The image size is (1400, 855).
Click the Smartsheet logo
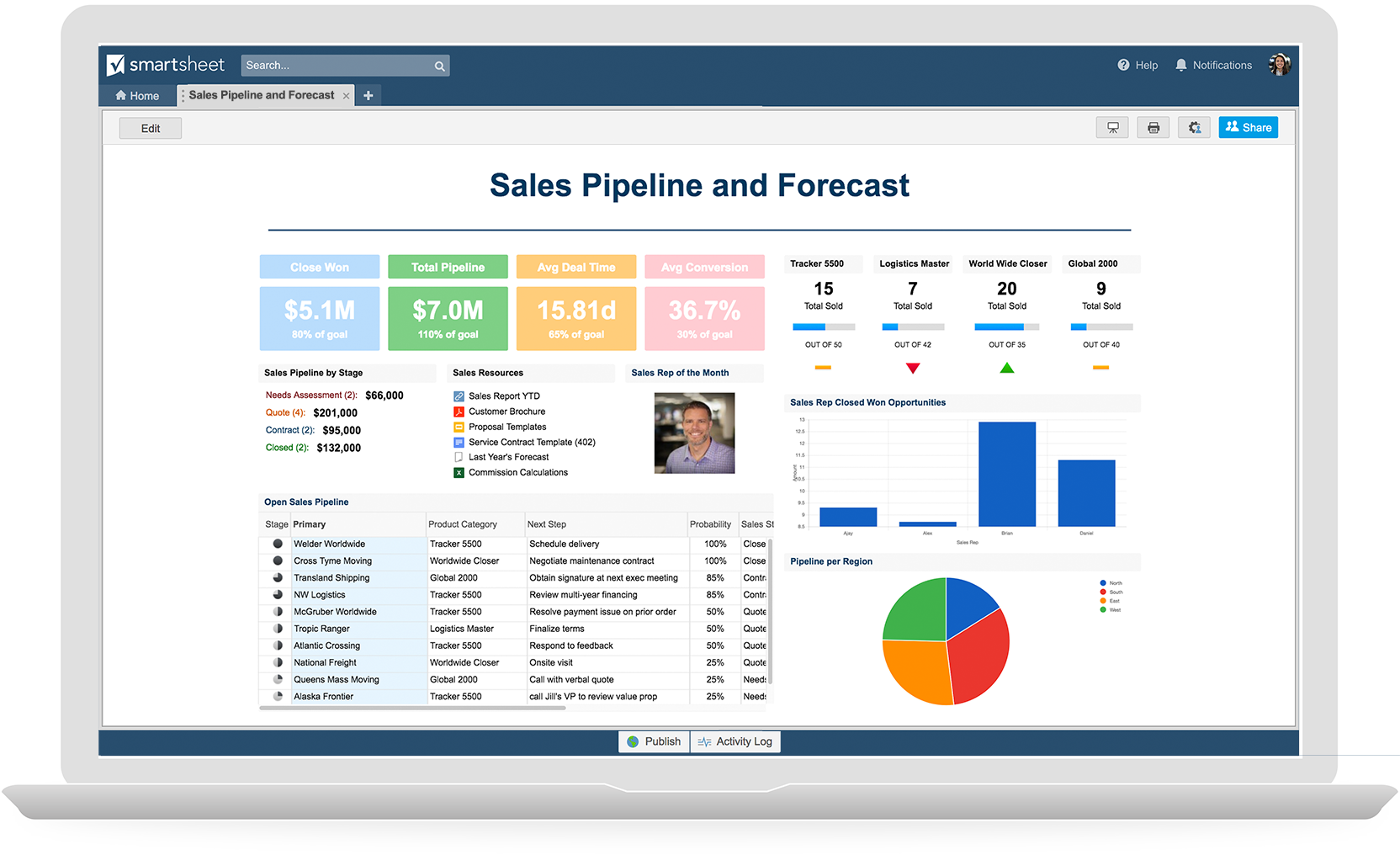point(166,65)
